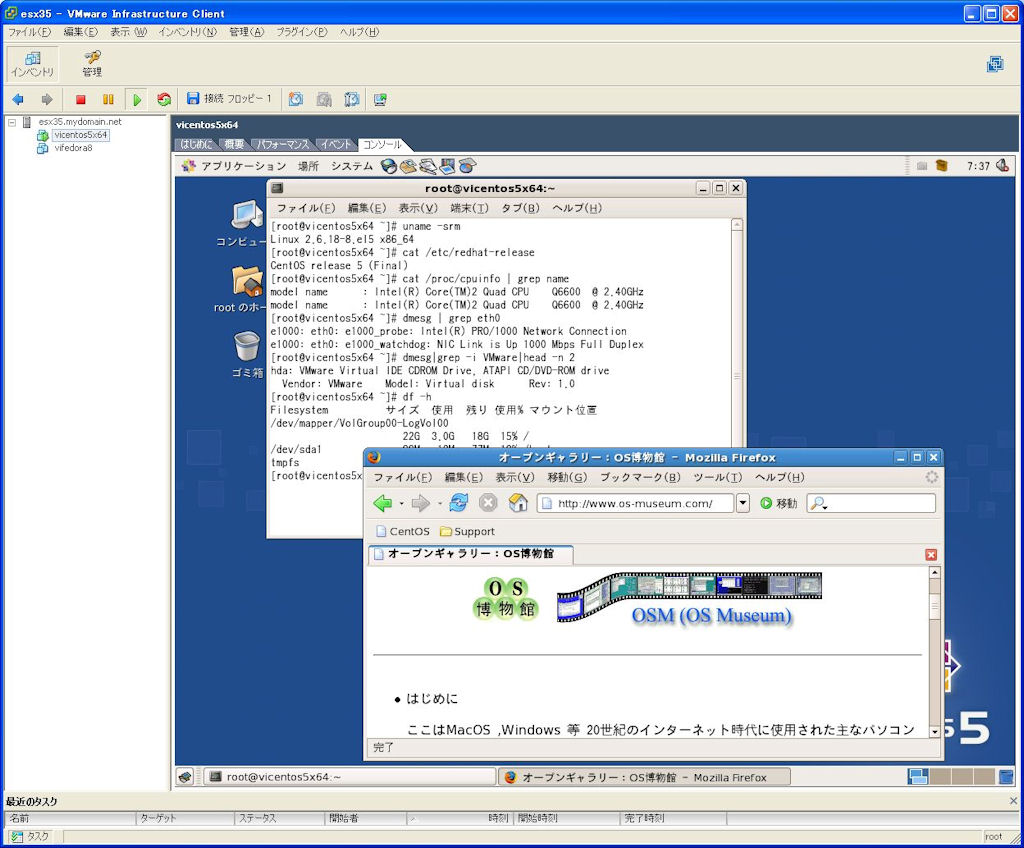This screenshot has height=848, width=1024.
Task: Reset the VM with the red-green restart icon
Action: point(164,99)
